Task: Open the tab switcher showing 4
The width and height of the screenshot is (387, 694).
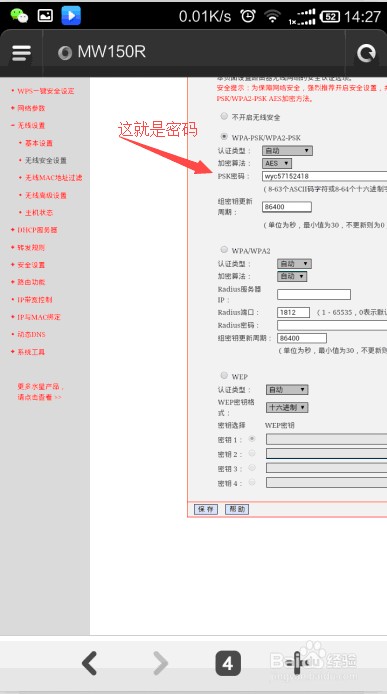Action: click(228, 663)
